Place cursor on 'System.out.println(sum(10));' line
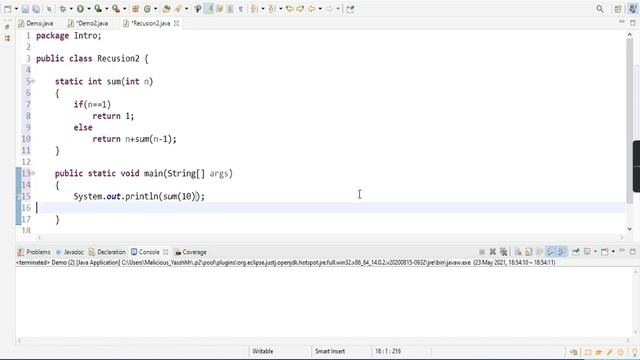Image resolution: width=640 pixels, height=360 pixels. point(139,196)
